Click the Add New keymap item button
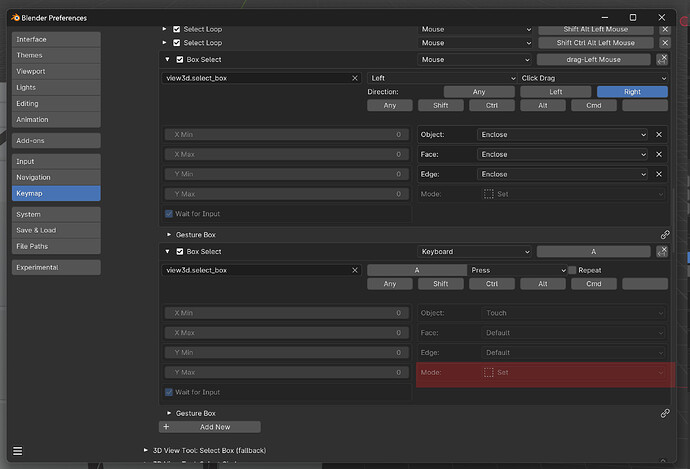Viewport: 690px width, 469px height. pyautogui.click(x=210, y=427)
